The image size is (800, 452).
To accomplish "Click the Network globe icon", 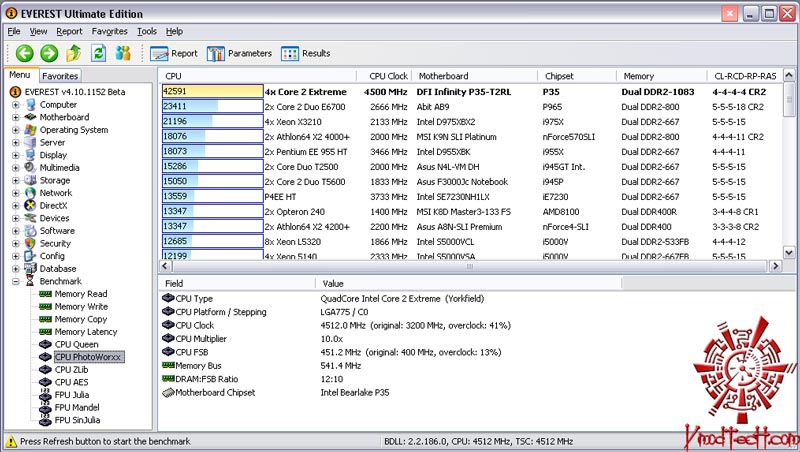I will click(31, 193).
